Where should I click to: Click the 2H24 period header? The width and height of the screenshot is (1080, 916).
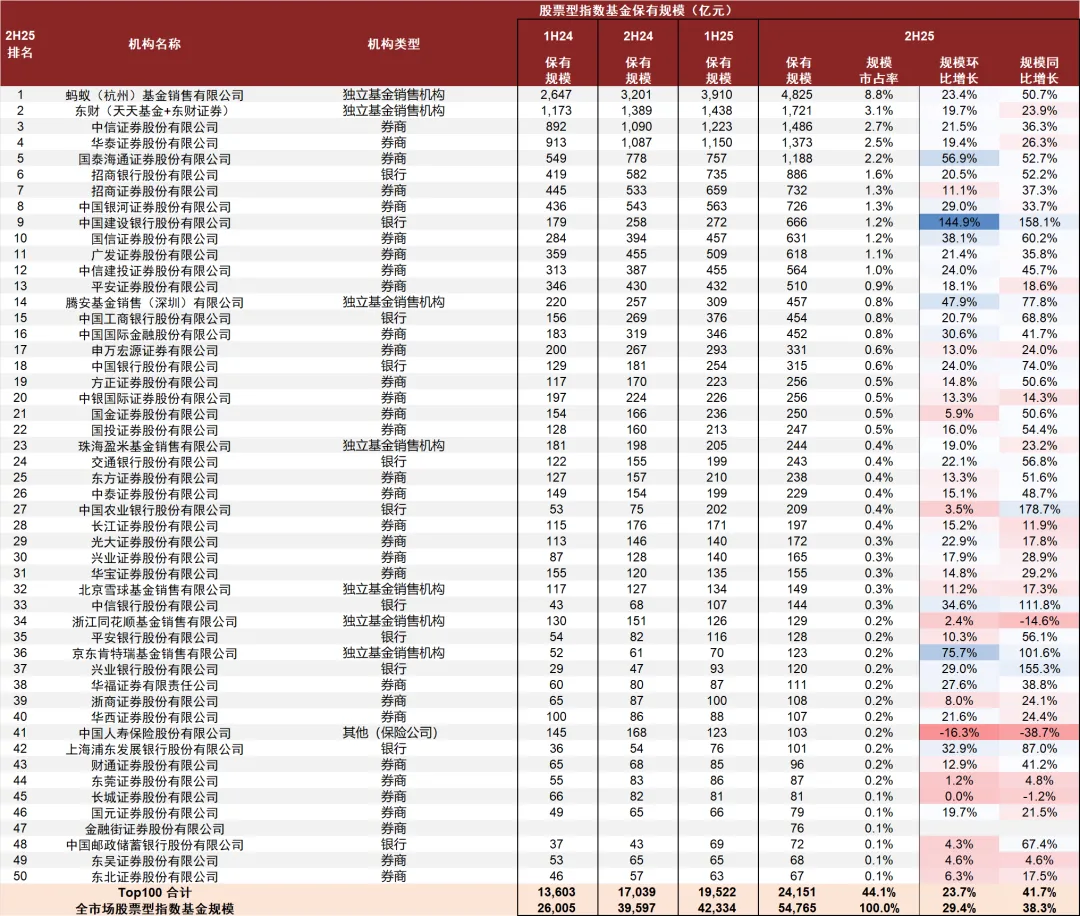tap(638, 36)
